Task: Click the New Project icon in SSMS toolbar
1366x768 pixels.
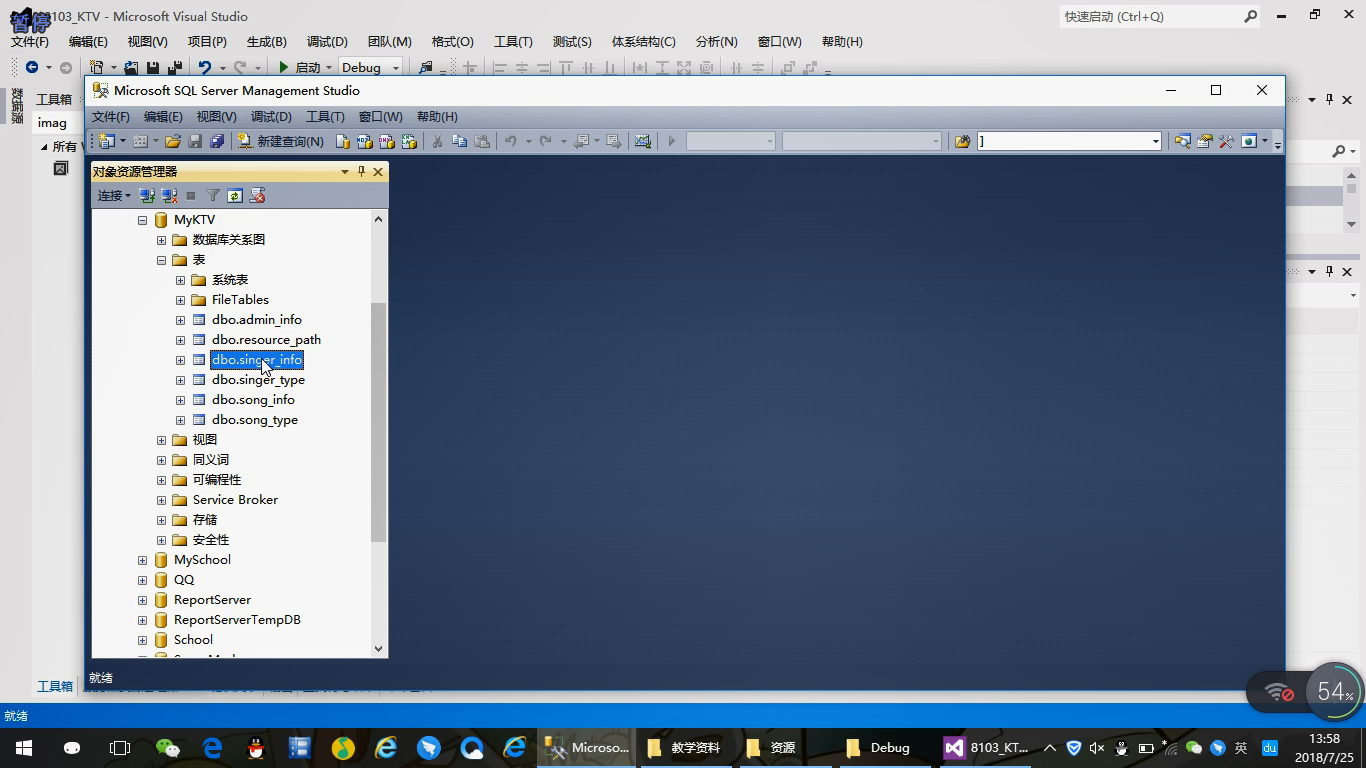Action: tap(106, 141)
